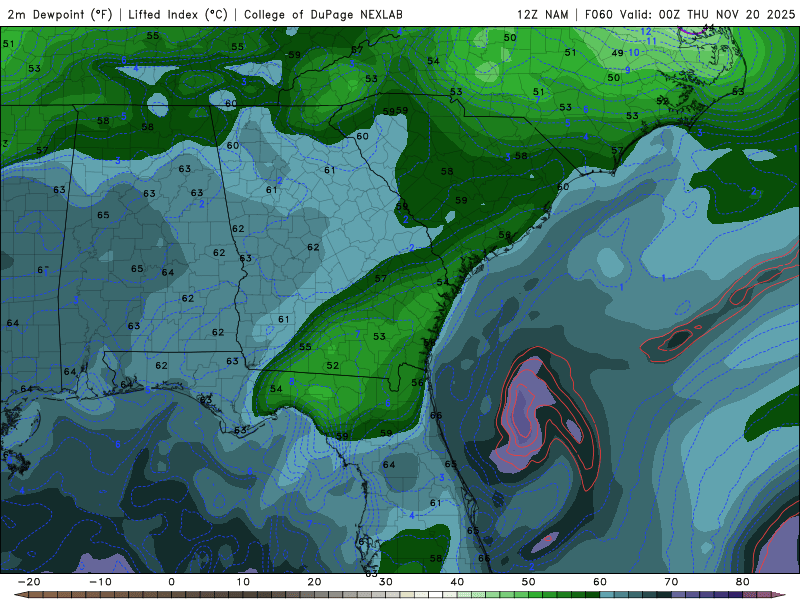Viewport: 800px width, 600px height.
Task: Click the '30' label on color scale
Action: 386,582
